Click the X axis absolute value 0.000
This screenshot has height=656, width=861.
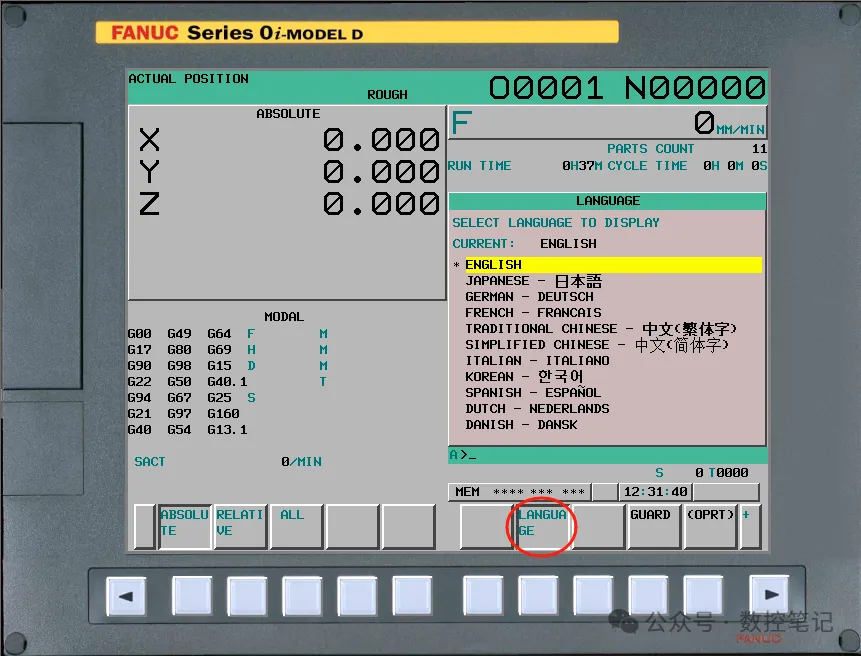click(x=381, y=139)
